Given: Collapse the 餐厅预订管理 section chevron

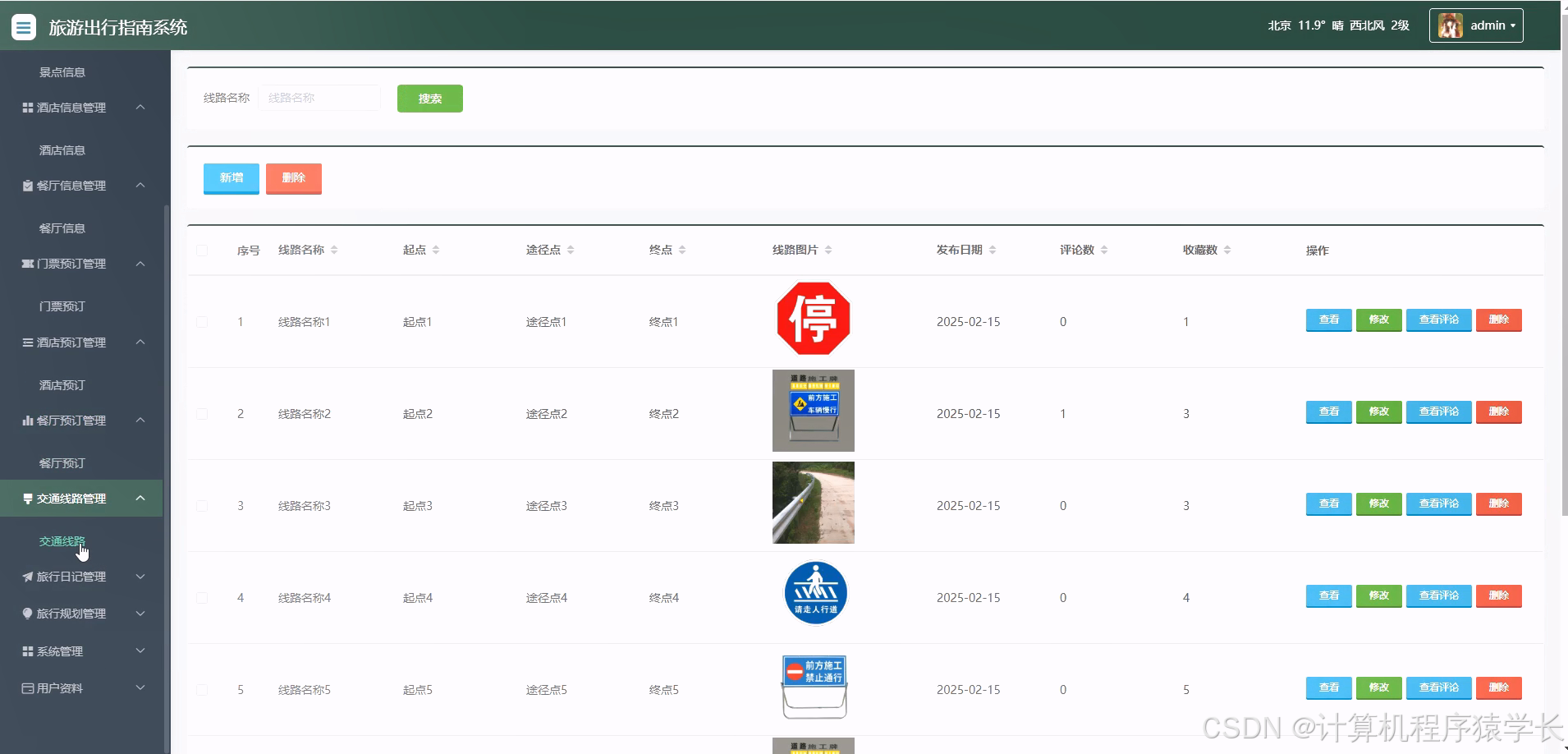Looking at the screenshot, I should [140, 421].
